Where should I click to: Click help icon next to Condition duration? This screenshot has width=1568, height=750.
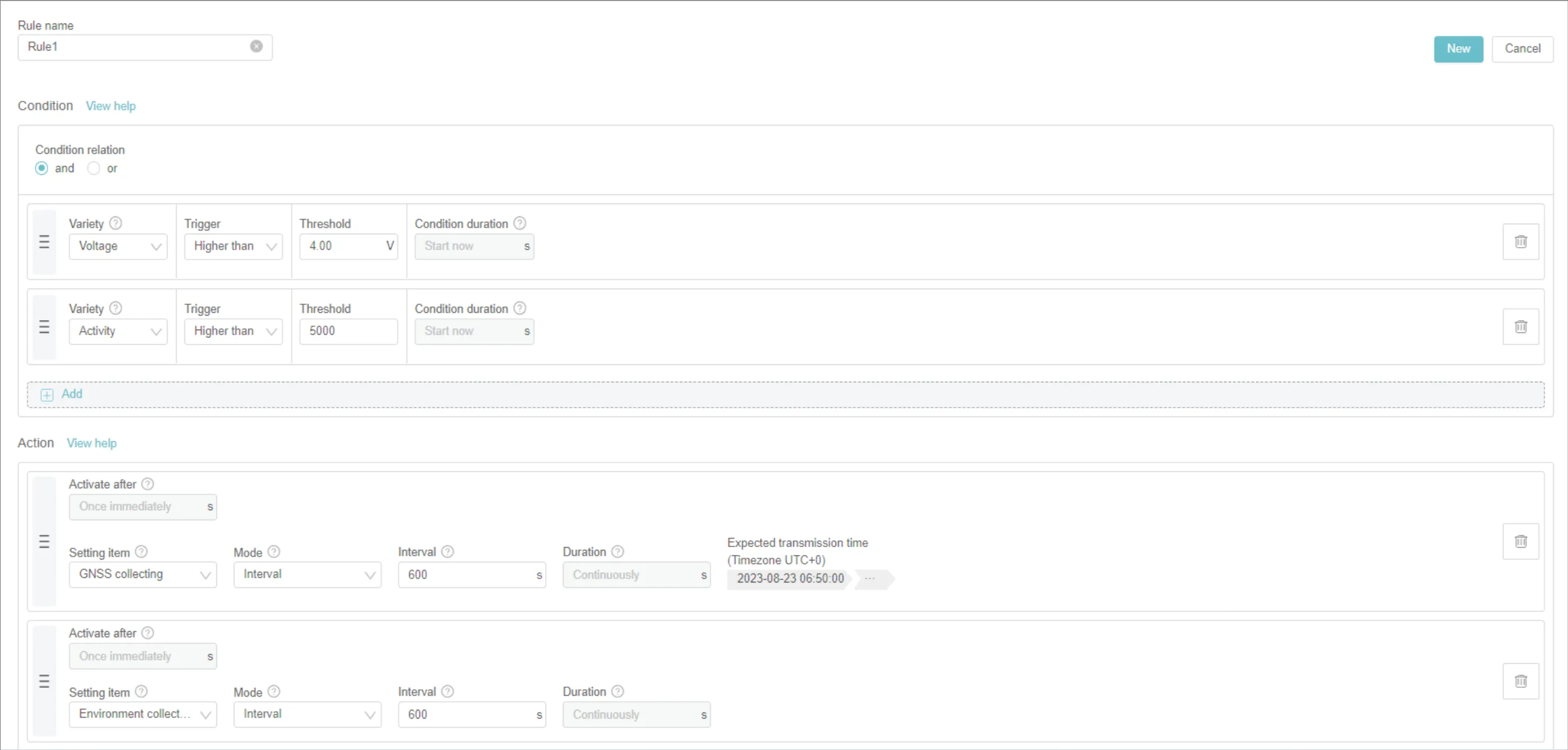519,223
